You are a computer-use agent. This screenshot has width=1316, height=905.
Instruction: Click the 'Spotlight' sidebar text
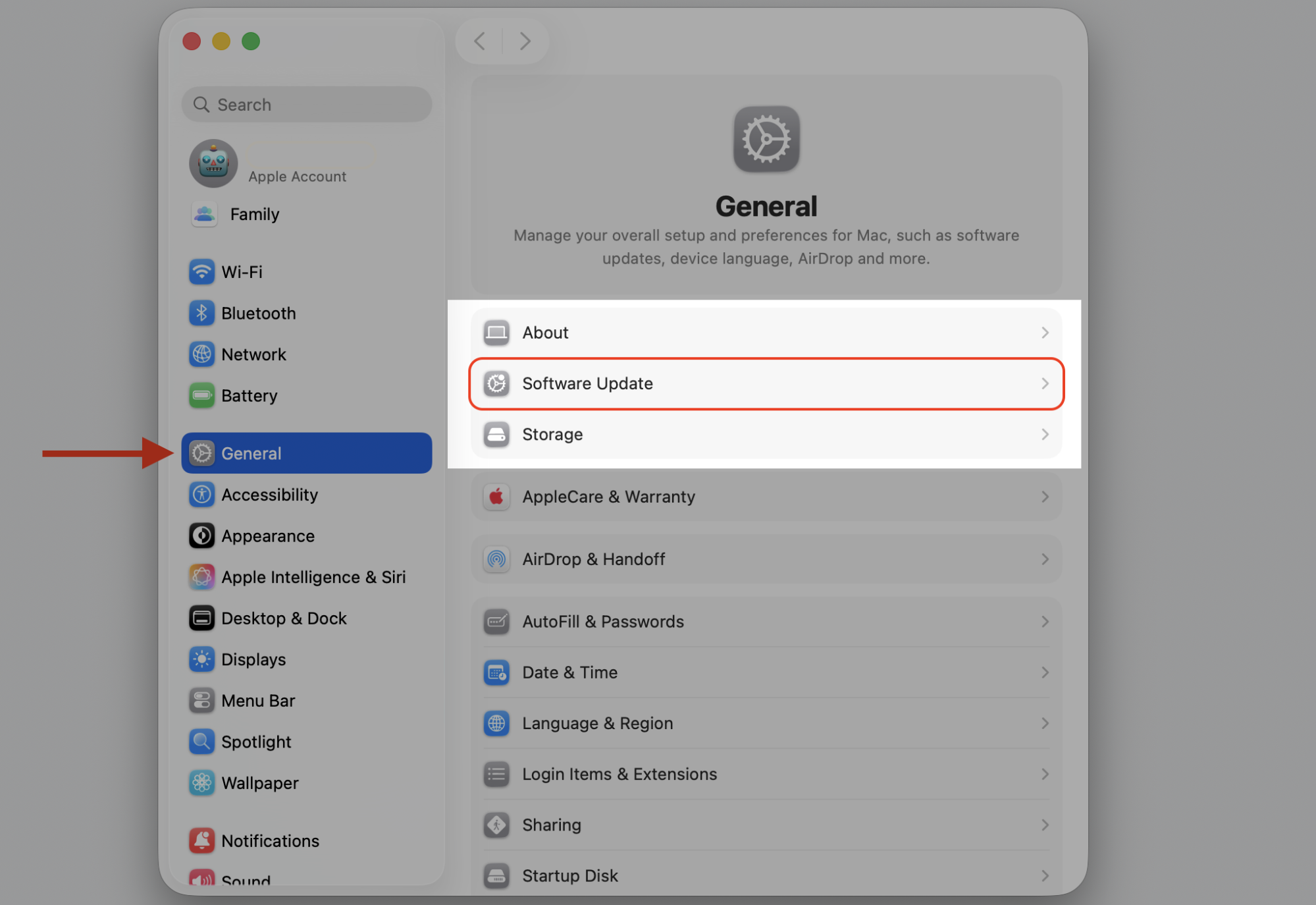(256, 742)
